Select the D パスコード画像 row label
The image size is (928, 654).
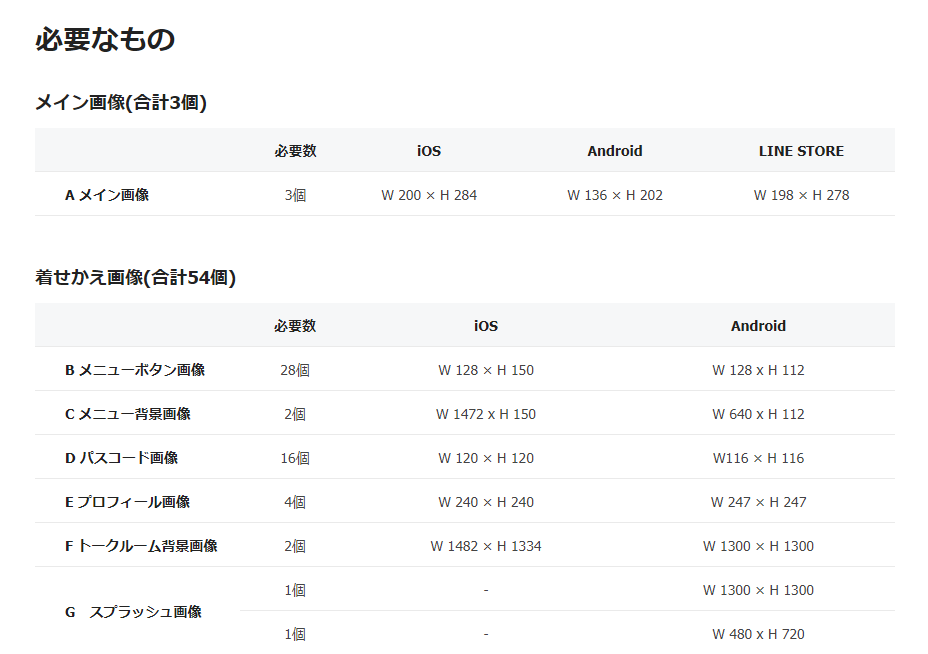[x=121, y=458]
